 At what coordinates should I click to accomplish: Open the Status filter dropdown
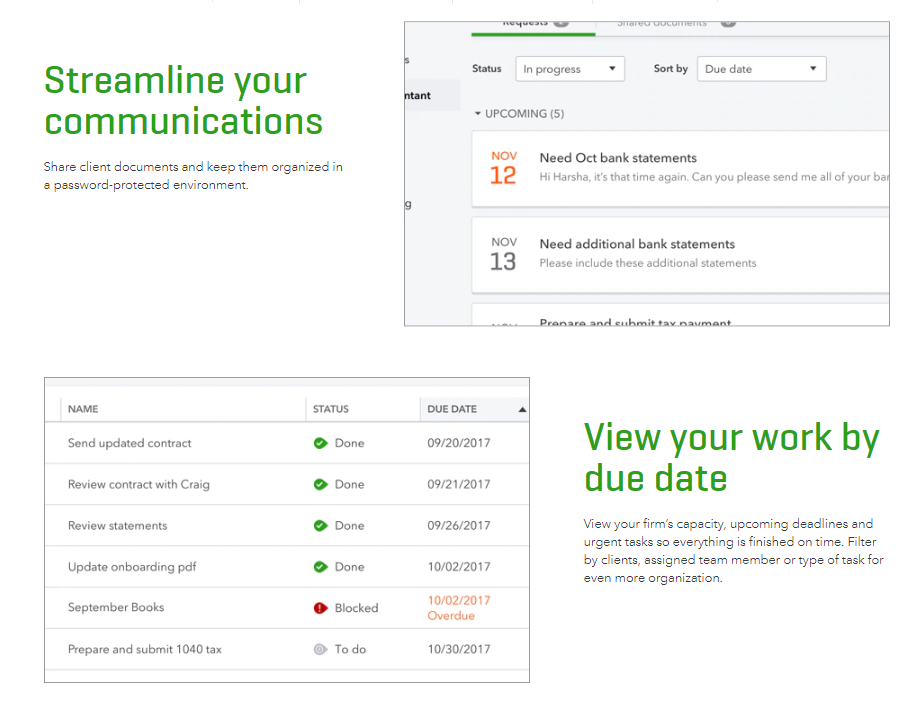coord(568,69)
